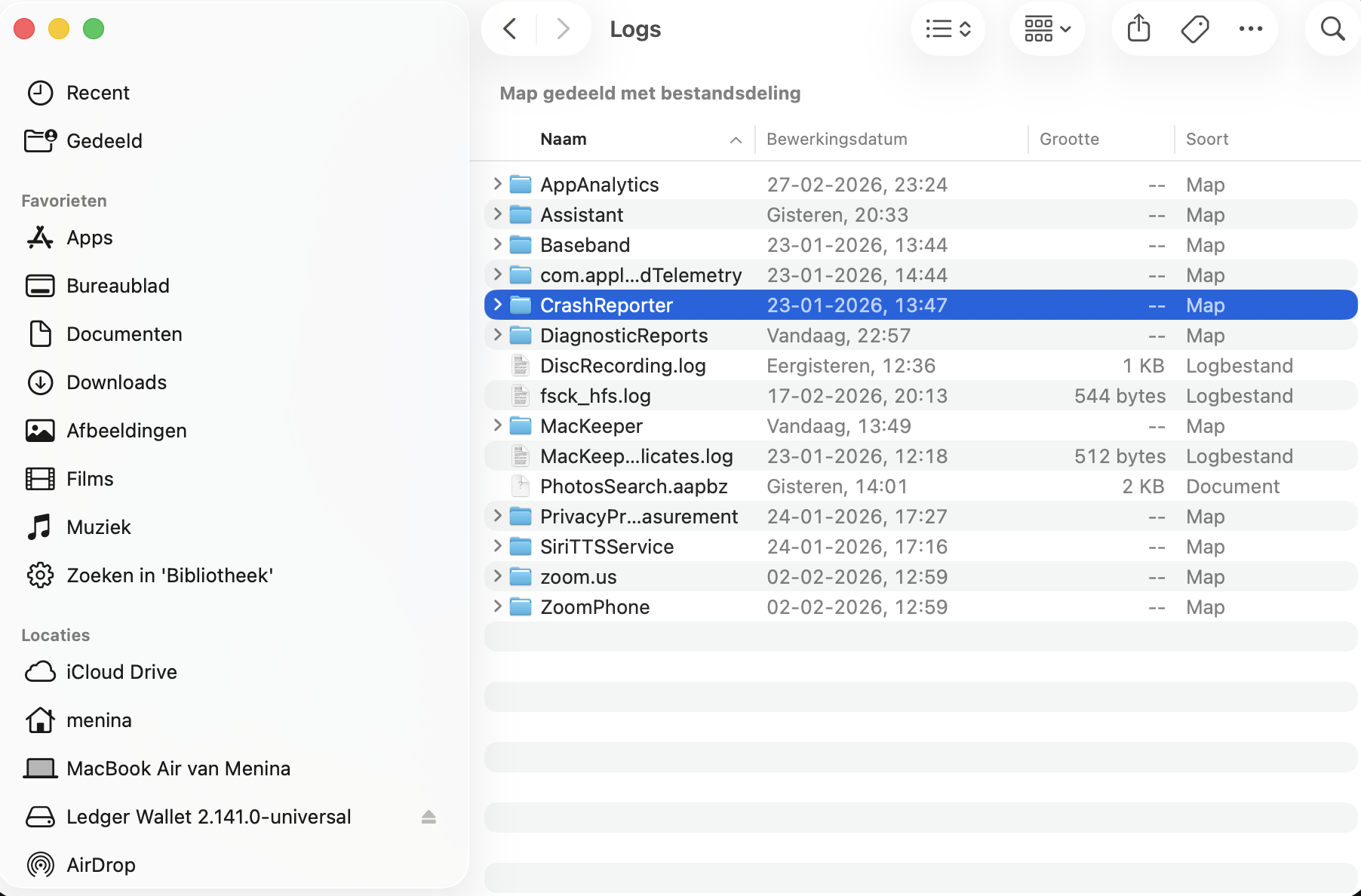The image size is (1361, 896).
Task: Go back with the left arrow
Action: (510, 29)
